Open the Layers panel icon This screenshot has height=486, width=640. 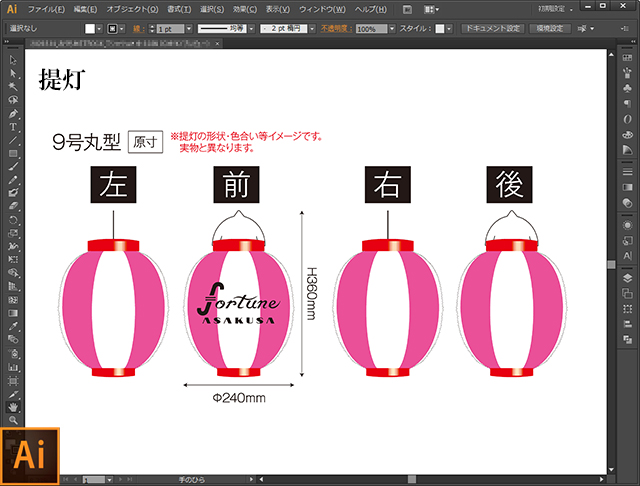627,278
